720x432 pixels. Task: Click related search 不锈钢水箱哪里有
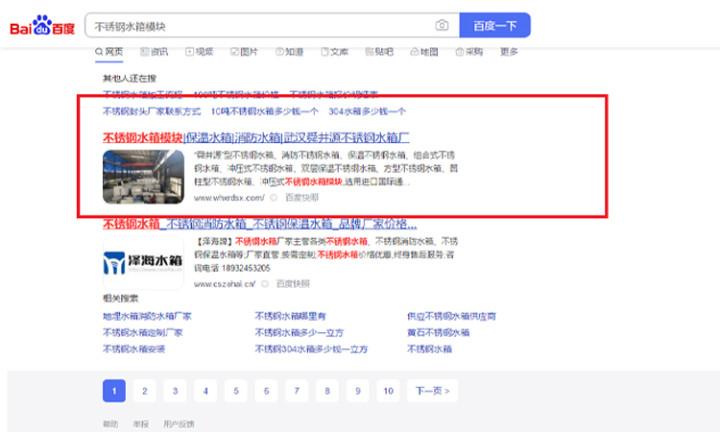(290, 316)
